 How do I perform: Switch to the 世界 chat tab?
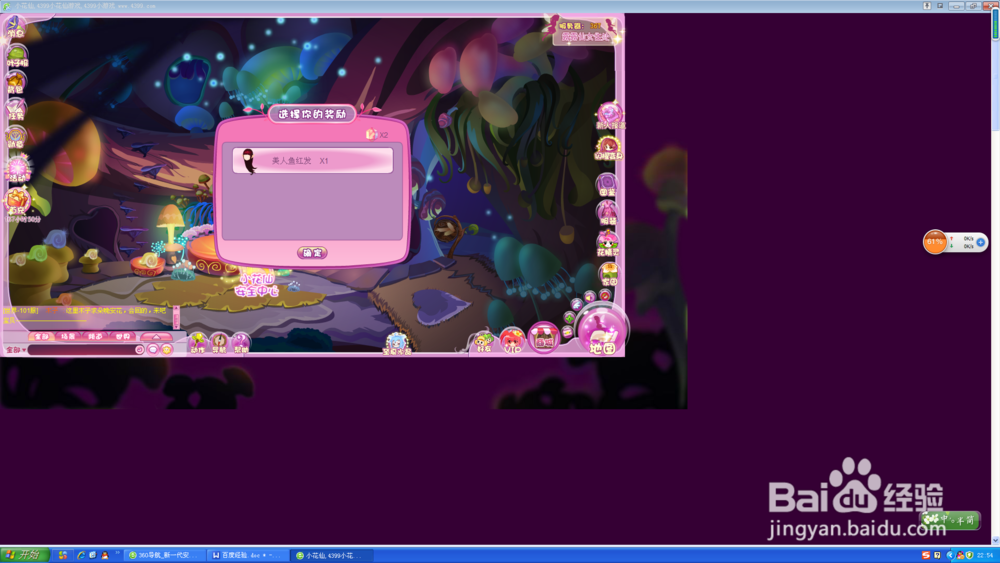(x=122, y=336)
